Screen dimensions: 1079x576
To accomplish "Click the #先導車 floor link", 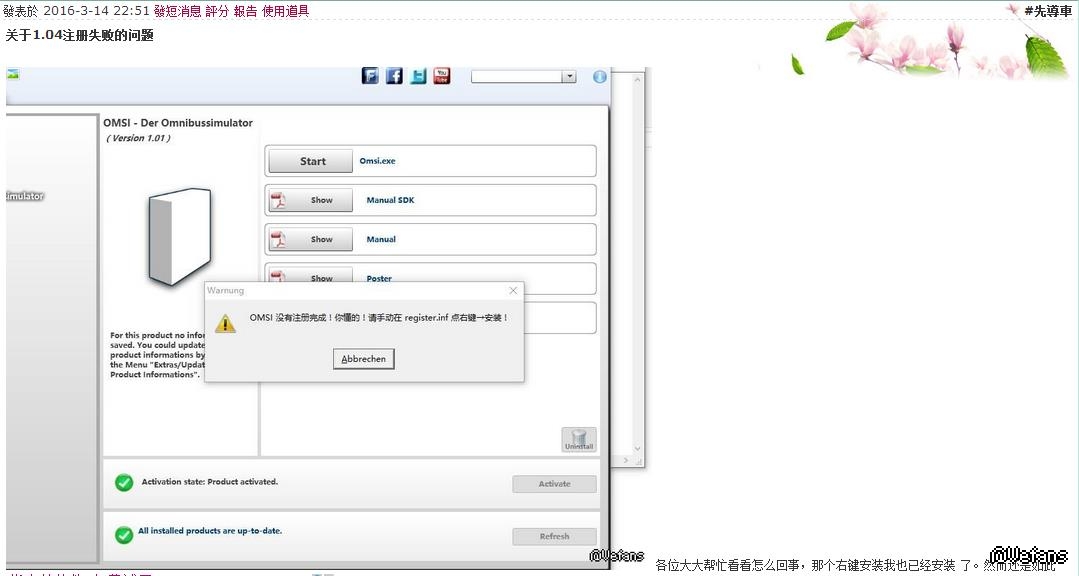I will [x=1048, y=11].
